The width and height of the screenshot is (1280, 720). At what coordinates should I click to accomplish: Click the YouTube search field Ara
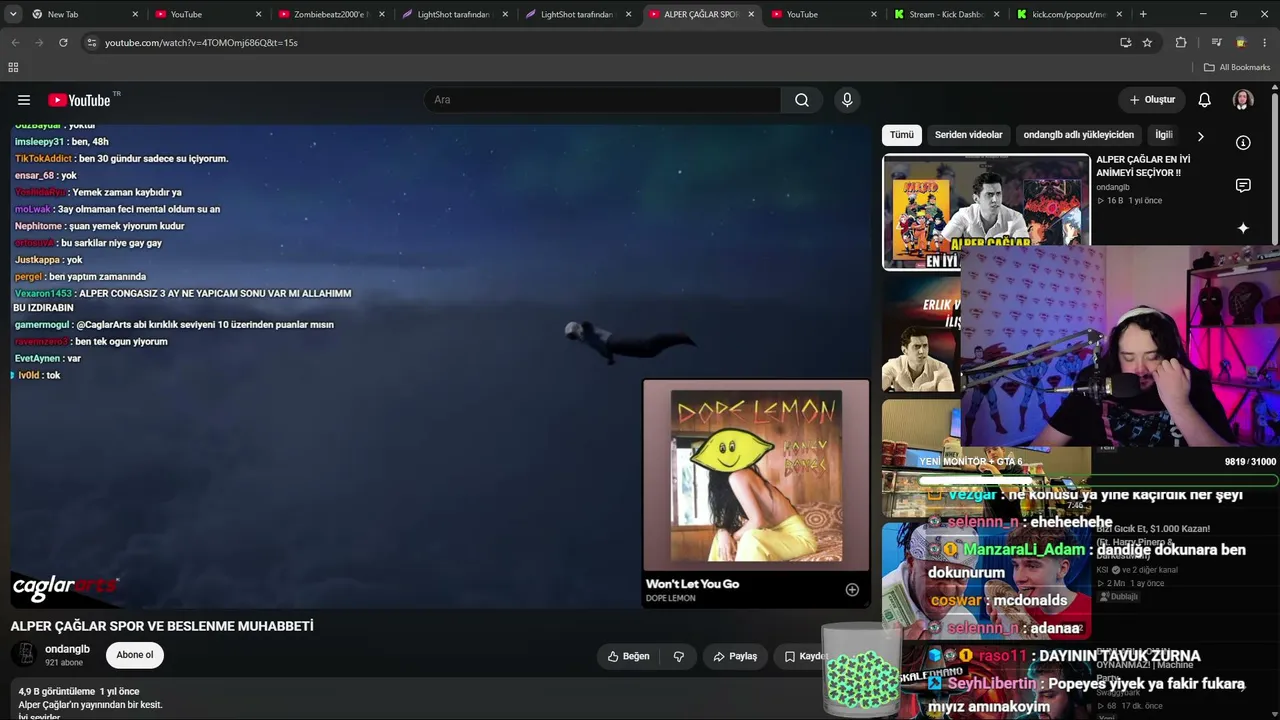(602, 100)
